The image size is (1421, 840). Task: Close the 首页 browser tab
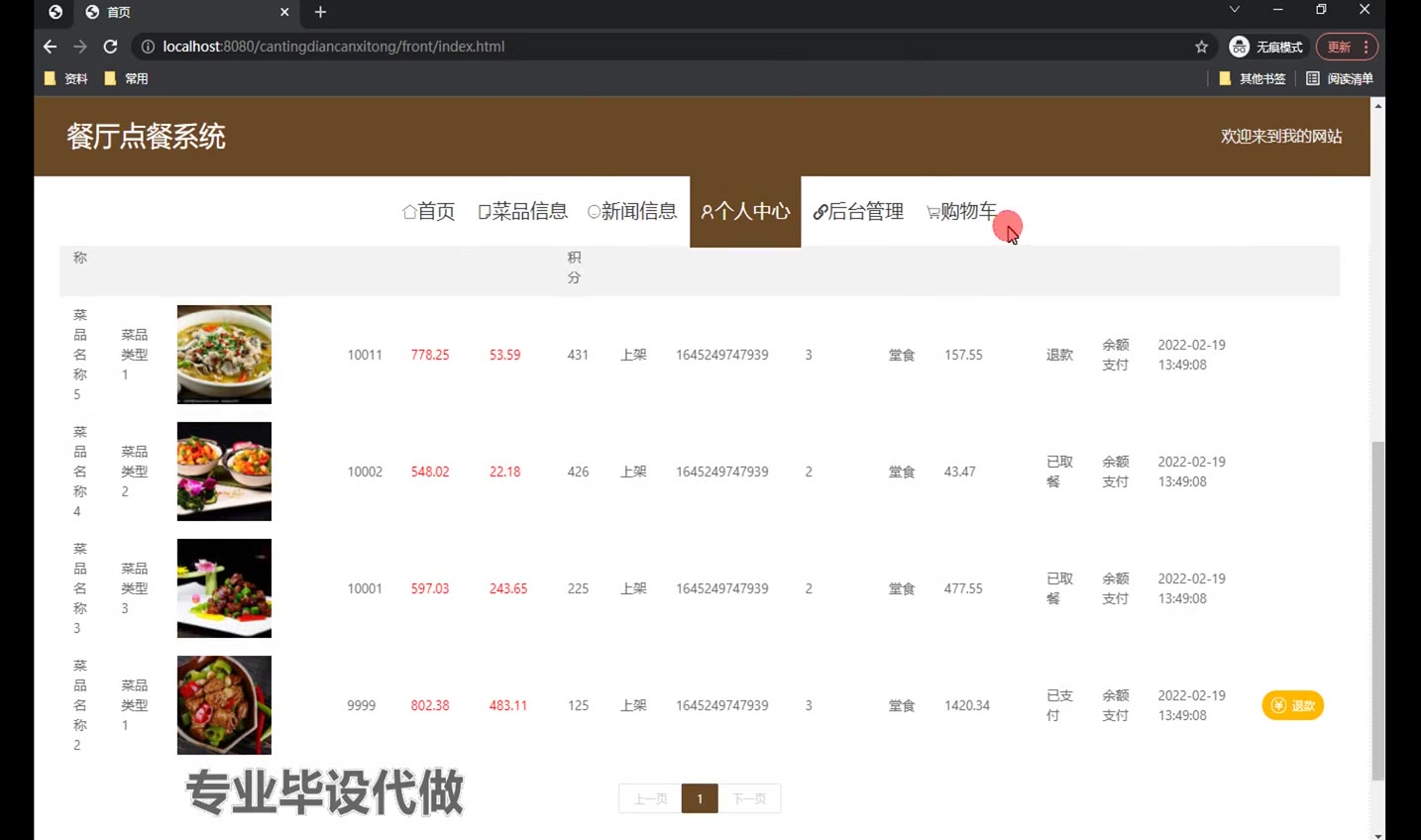(284, 12)
